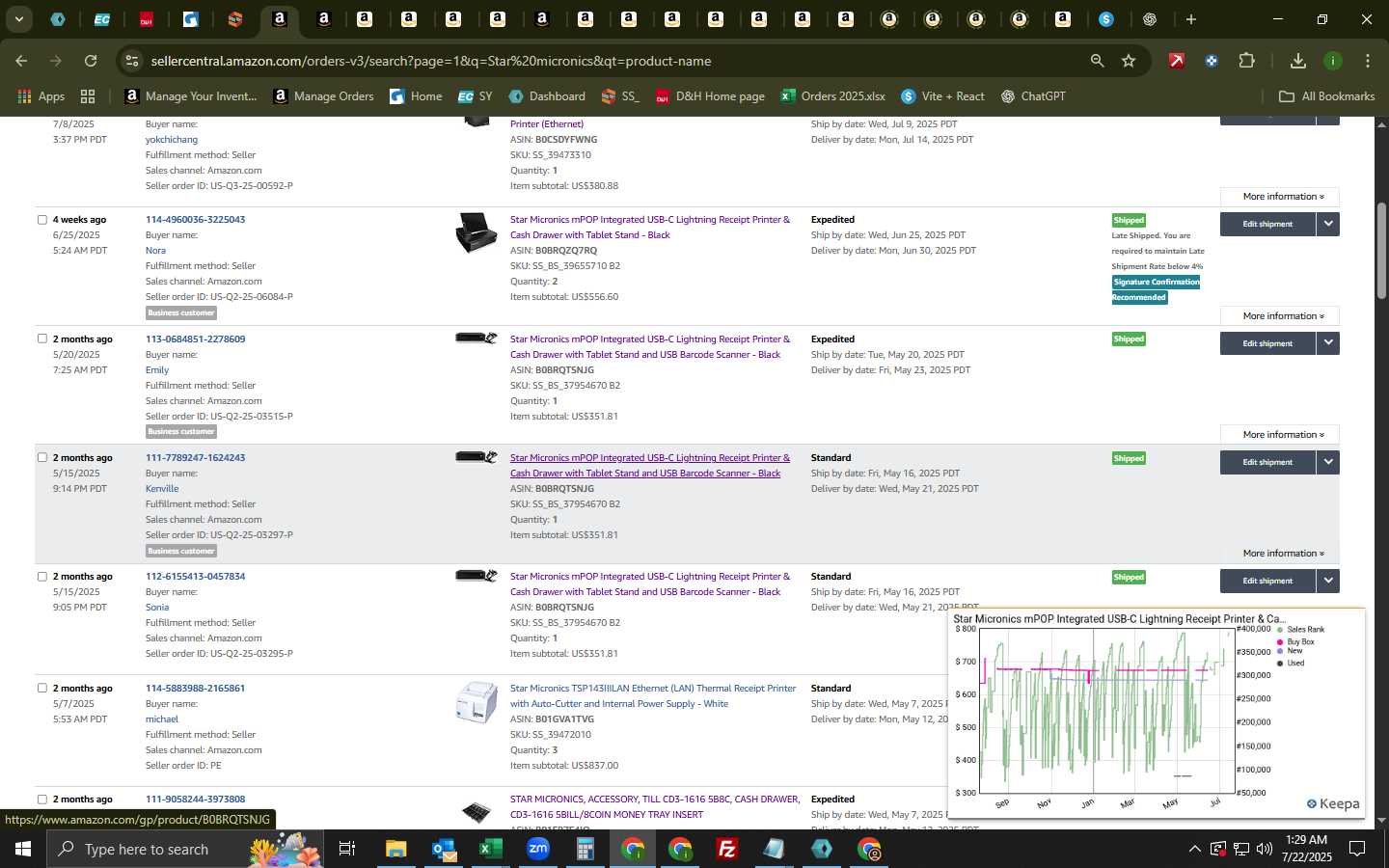Select checkbox for order 111-9058244-3973808

coord(42,799)
